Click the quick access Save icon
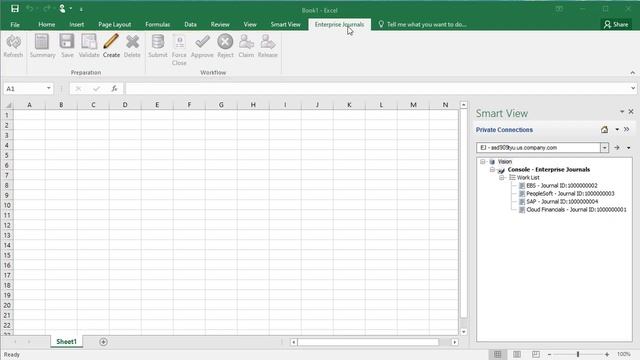This screenshot has width=640, height=360. (15, 9)
